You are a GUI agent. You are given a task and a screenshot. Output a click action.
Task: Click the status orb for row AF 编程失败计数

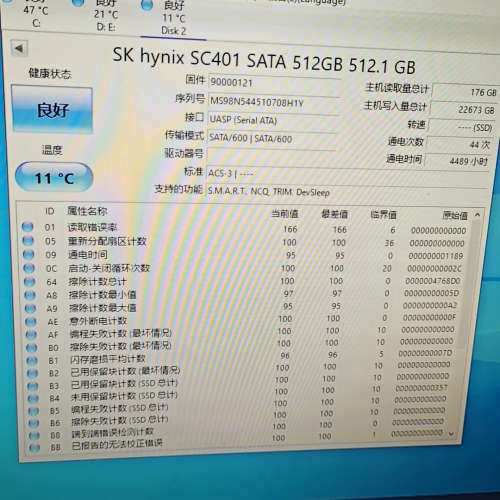(31, 335)
